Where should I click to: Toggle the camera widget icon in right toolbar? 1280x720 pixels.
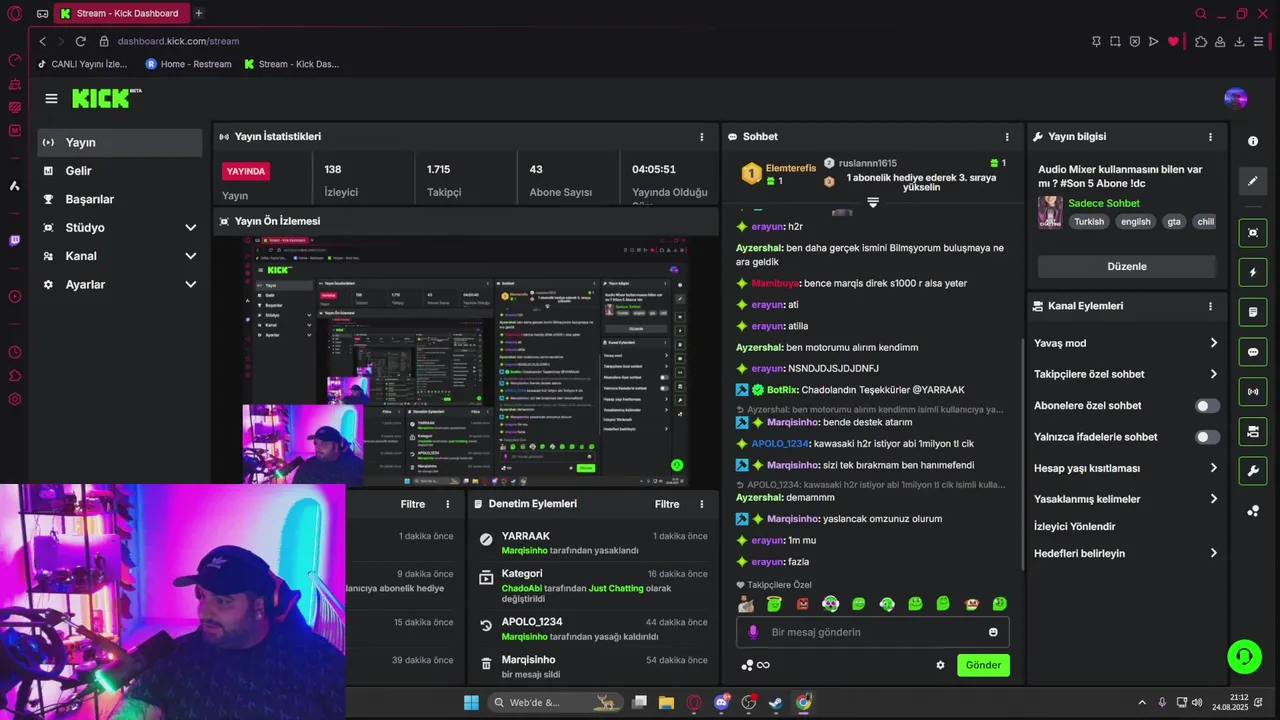click(1253, 431)
